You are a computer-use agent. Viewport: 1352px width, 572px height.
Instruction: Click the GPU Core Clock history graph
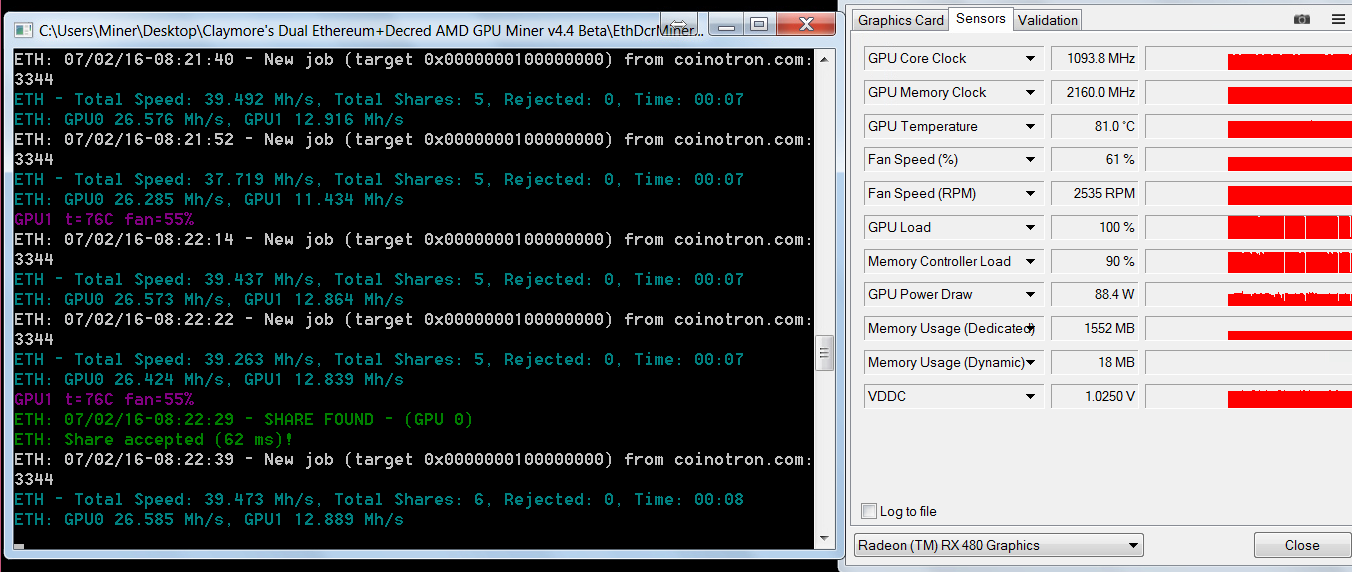[x=1248, y=59]
